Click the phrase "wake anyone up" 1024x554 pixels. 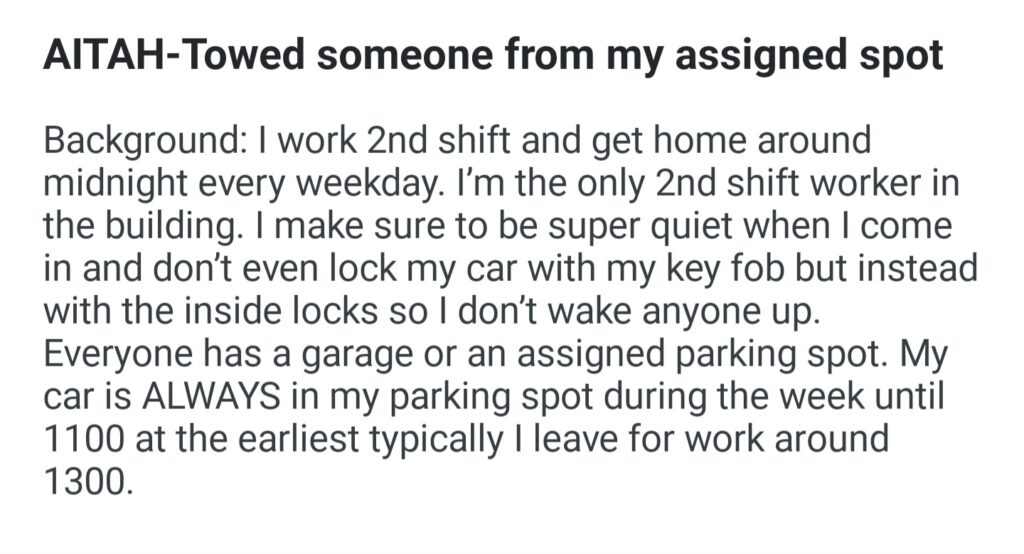[x=711, y=313]
